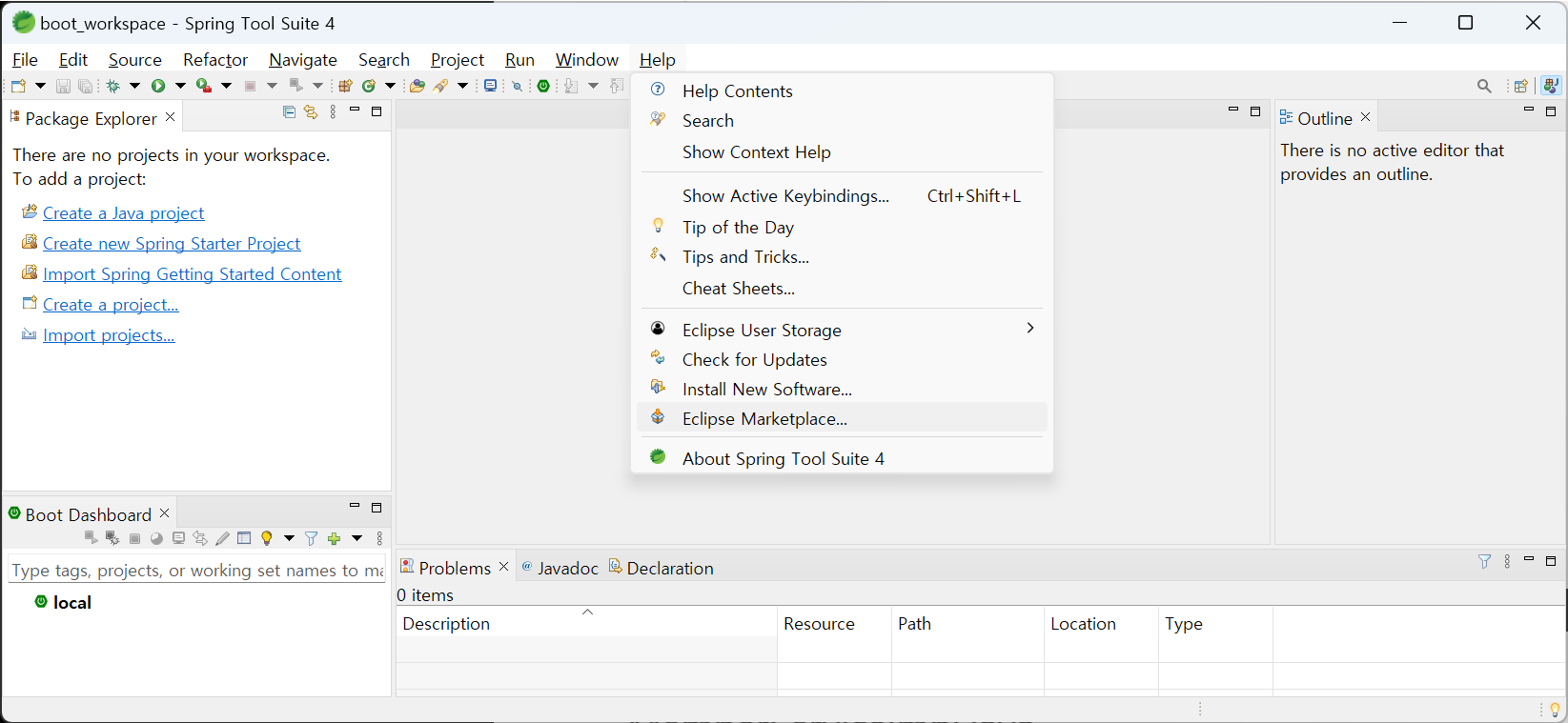Open Cheat Sheets... menu entry
Image resolution: width=1568 pixels, height=723 pixels.
point(842,288)
